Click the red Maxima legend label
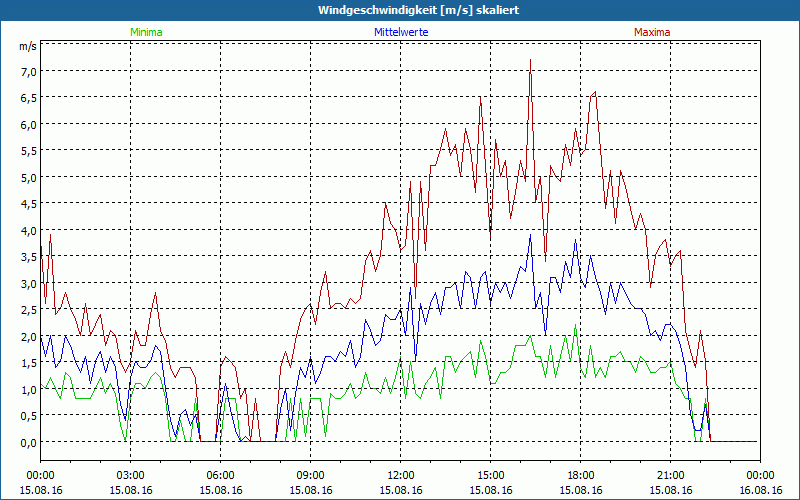This screenshot has width=800, height=500. (652, 32)
